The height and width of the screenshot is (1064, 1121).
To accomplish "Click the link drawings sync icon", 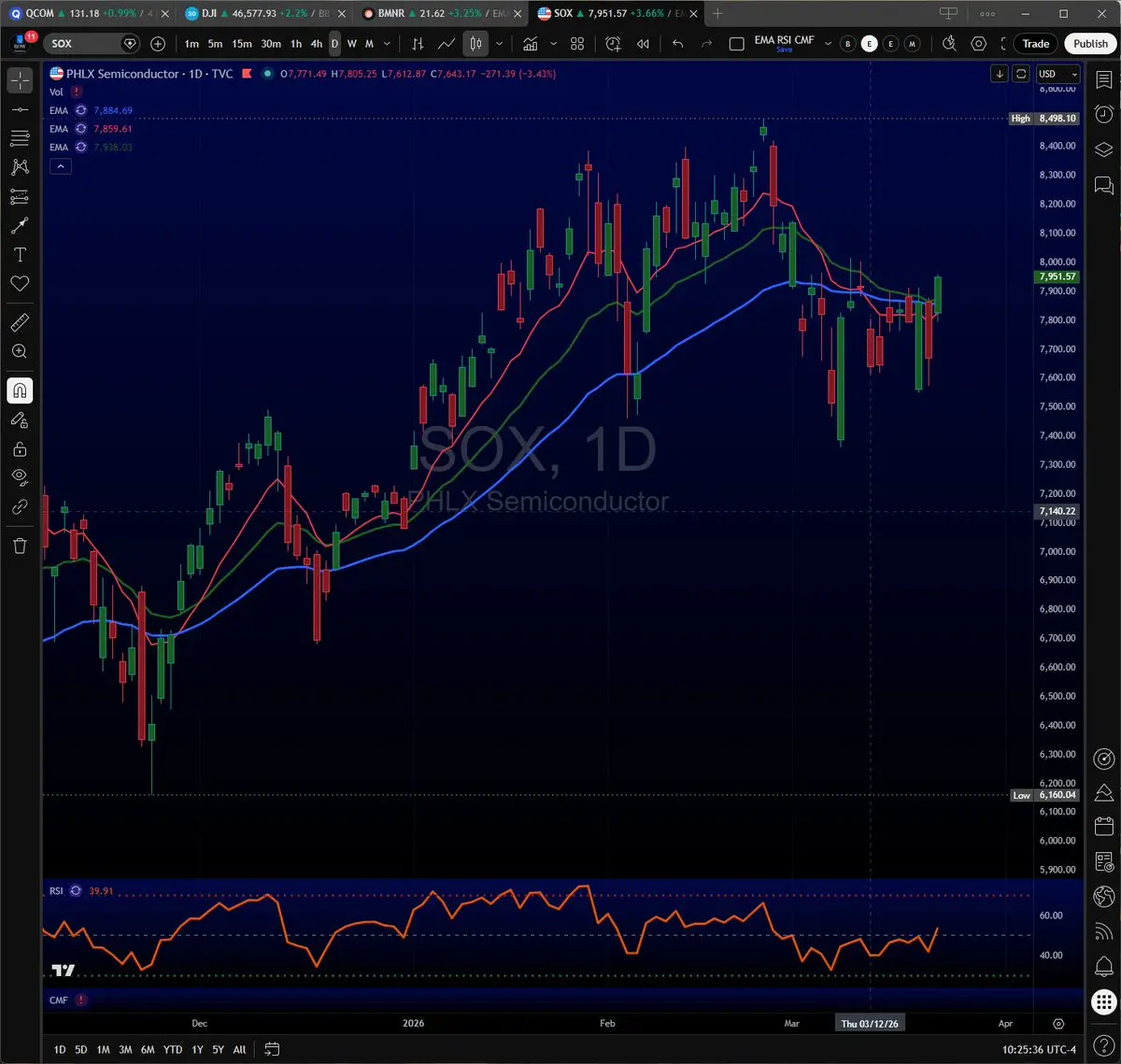I will 20,507.
